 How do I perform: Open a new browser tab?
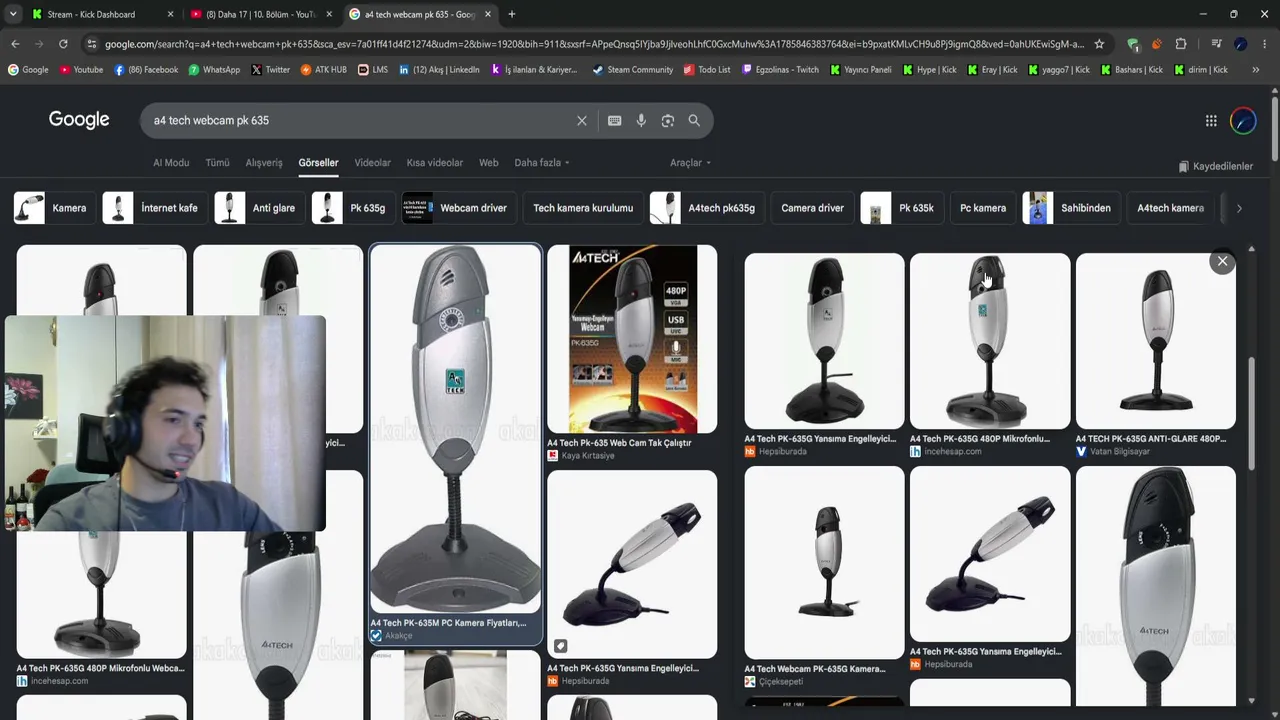(512, 14)
